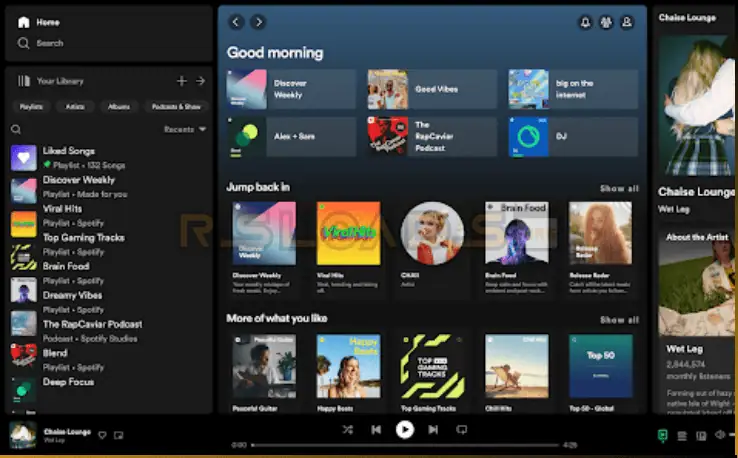738x458 pixels.
Task: Open the user profile icon
Action: (627, 22)
